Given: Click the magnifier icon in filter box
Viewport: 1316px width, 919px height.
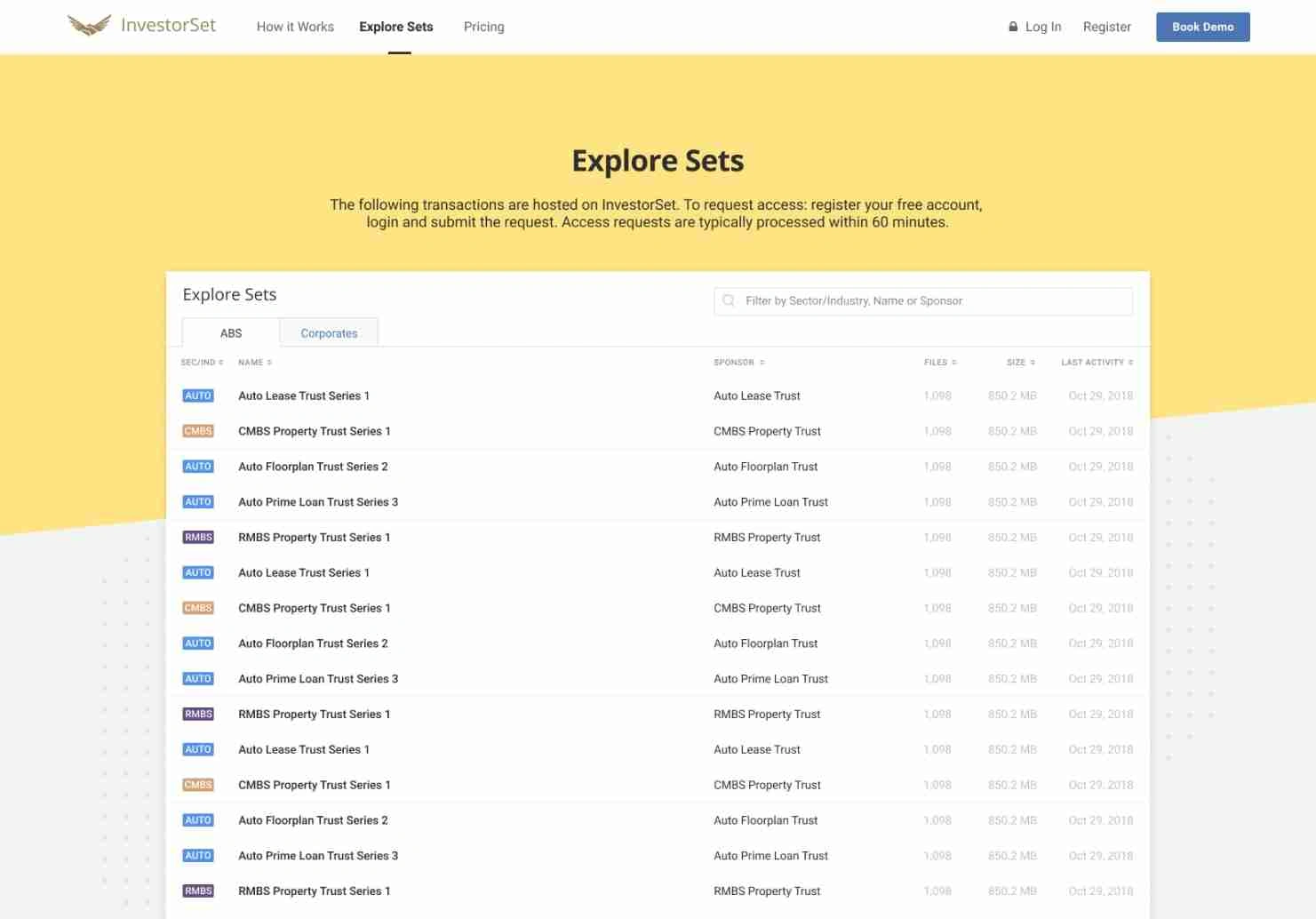Looking at the screenshot, I should tap(729, 301).
